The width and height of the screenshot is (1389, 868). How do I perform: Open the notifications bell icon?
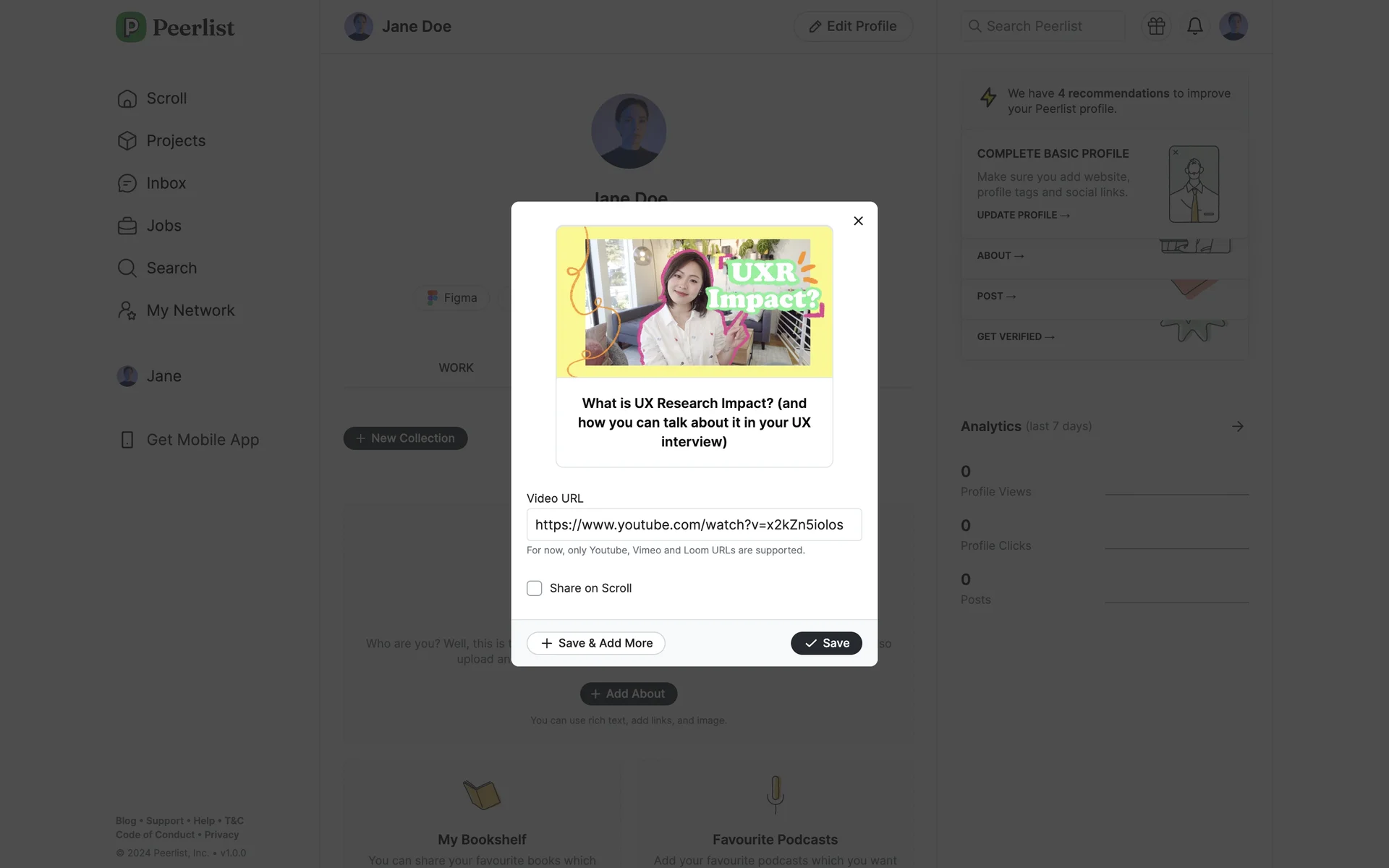point(1195,26)
